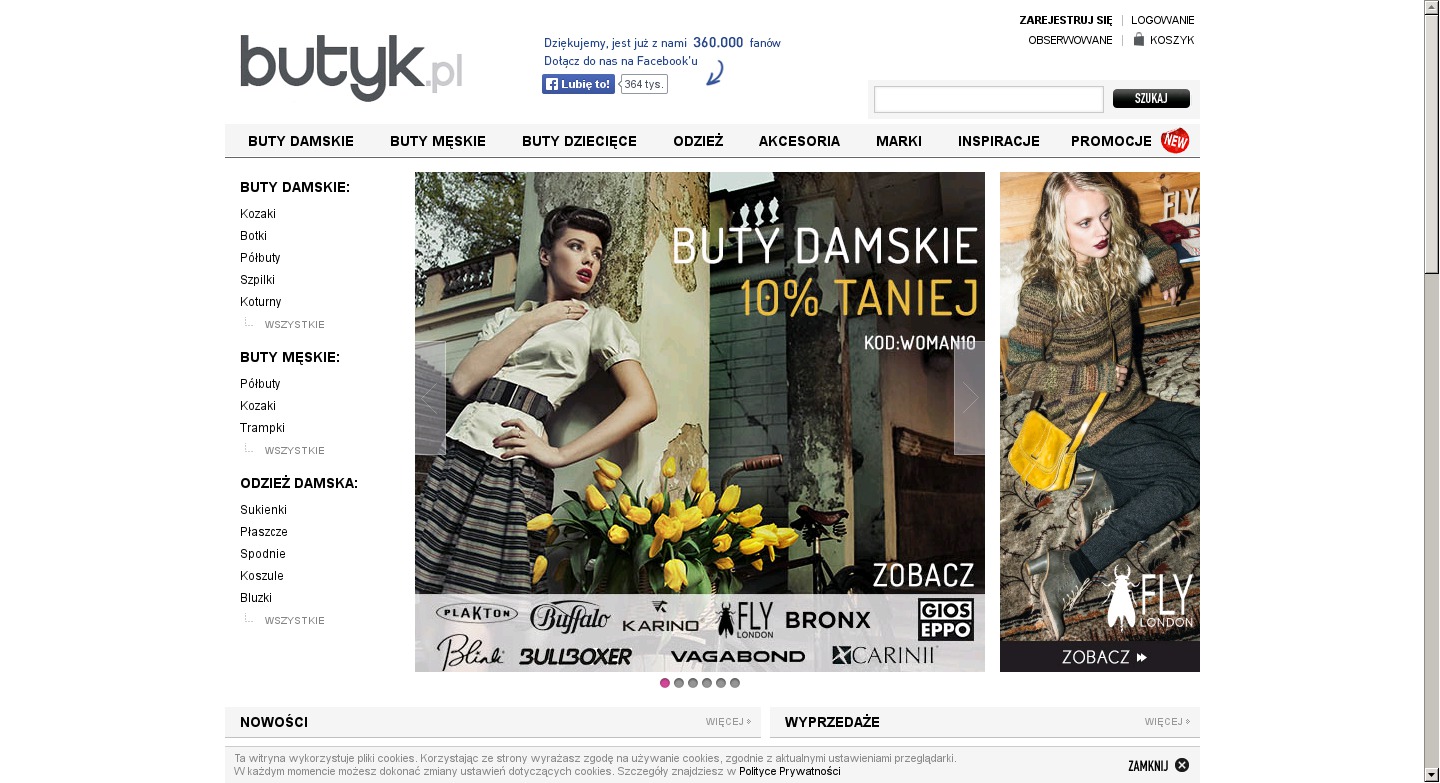Go to next banner slide arrow
This screenshot has width=1440, height=783.
pyautogui.click(x=969, y=398)
